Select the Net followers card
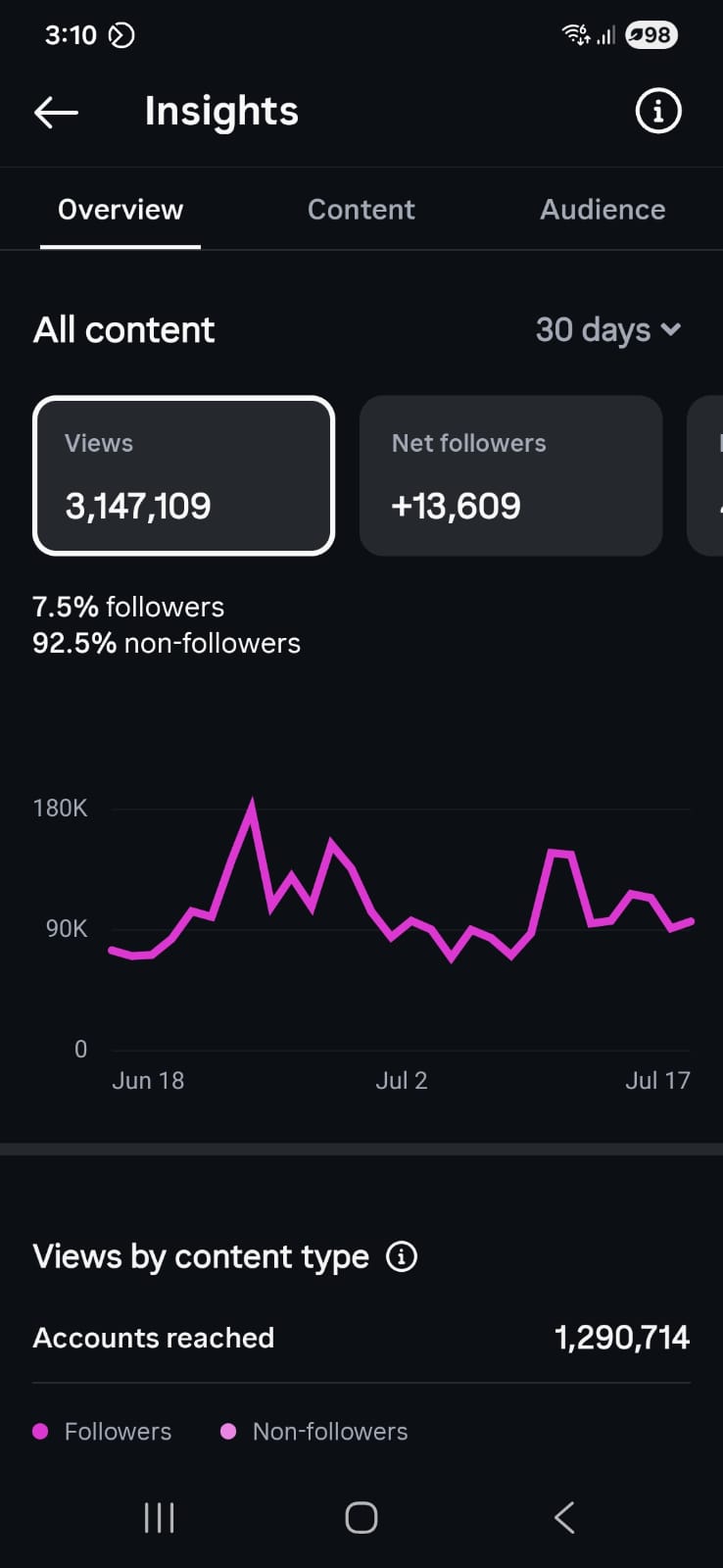This screenshot has height=1568, width=723. [x=511, y=475]
